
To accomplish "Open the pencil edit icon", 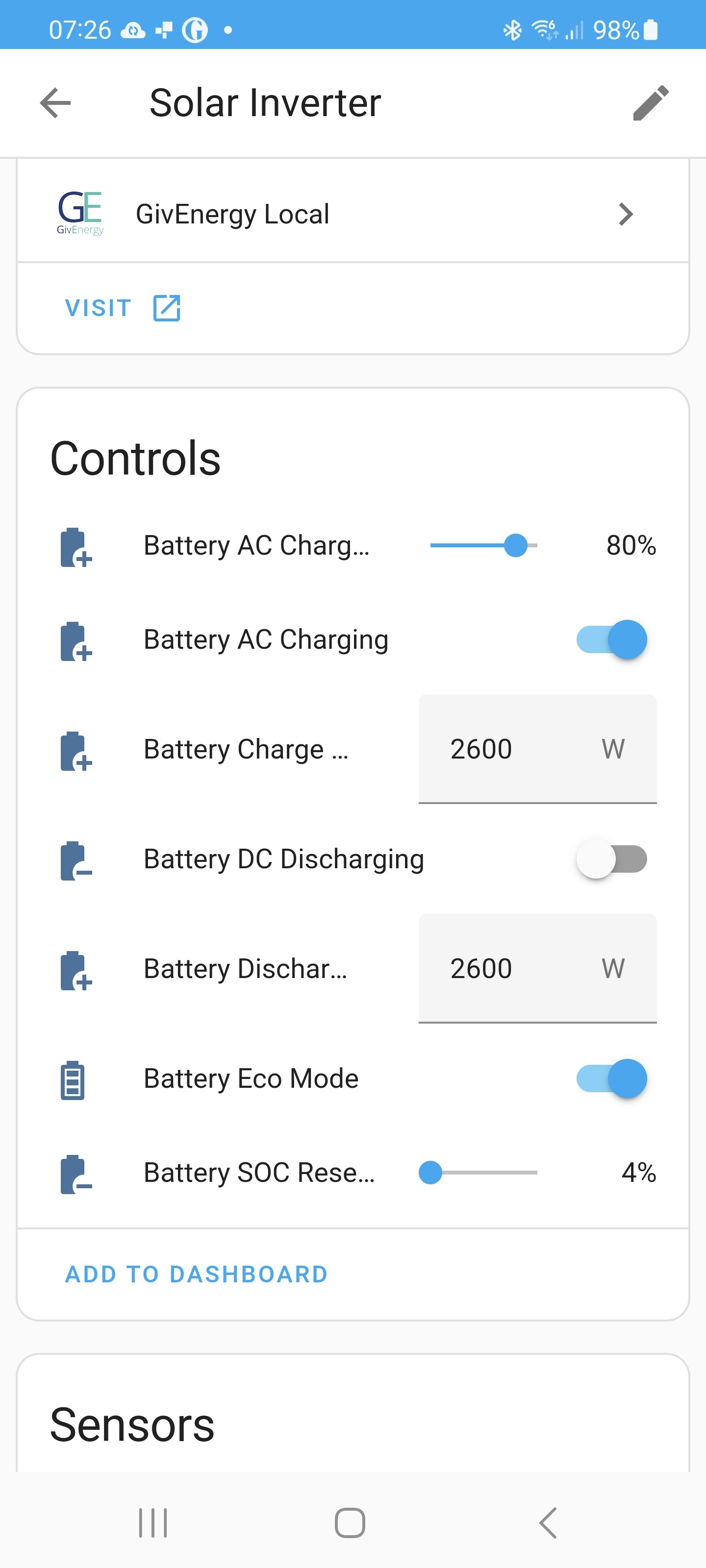I will point(651,102).
